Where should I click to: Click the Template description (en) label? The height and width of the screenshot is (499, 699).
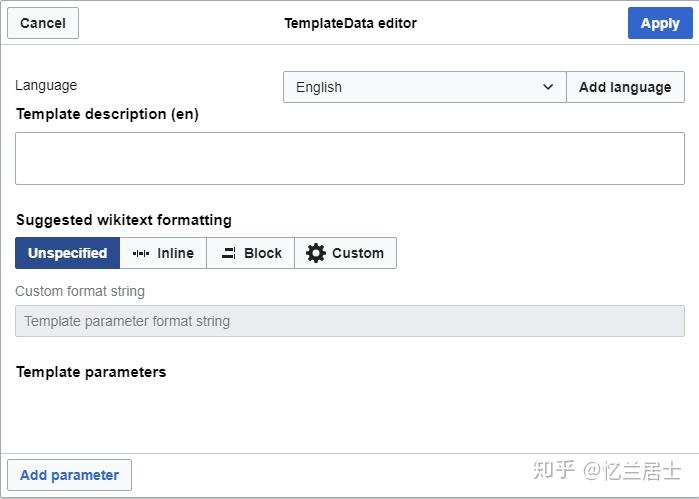click(x=107, y=114)
